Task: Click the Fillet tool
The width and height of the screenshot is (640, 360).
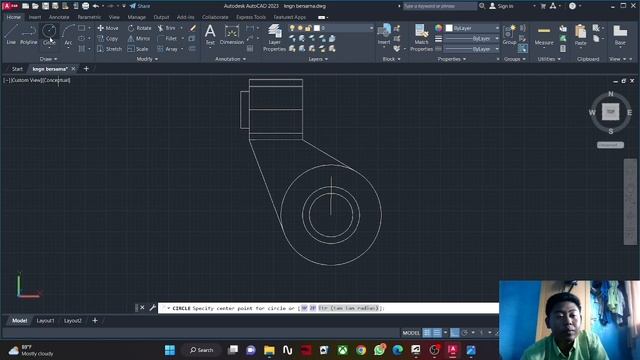Action: pyautogui.click(x=167, y=38)
